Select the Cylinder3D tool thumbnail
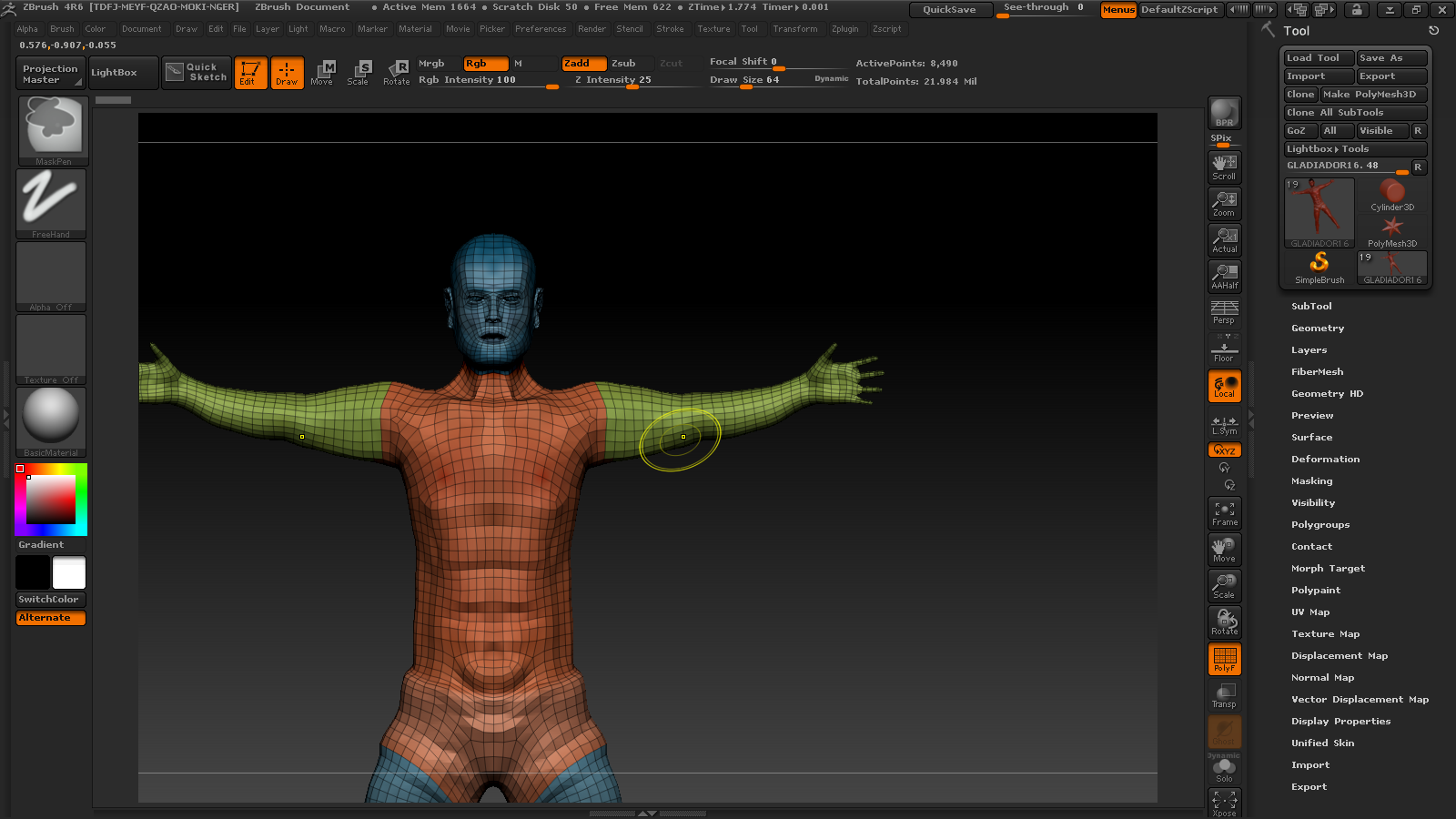 1391,195
